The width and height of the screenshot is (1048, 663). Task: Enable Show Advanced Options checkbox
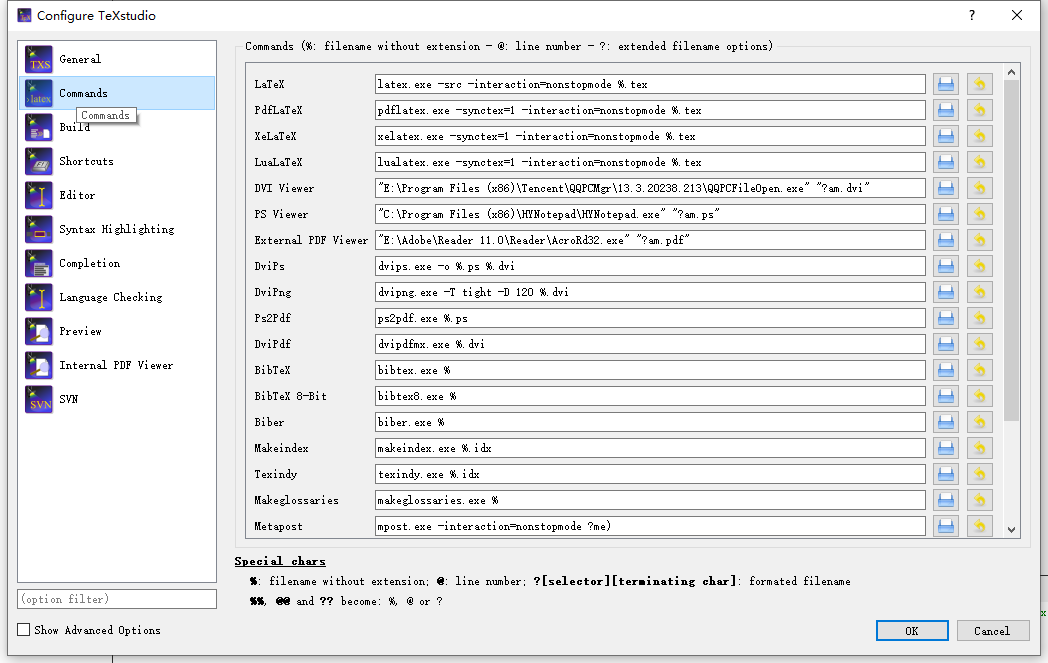tap(23, 630)
